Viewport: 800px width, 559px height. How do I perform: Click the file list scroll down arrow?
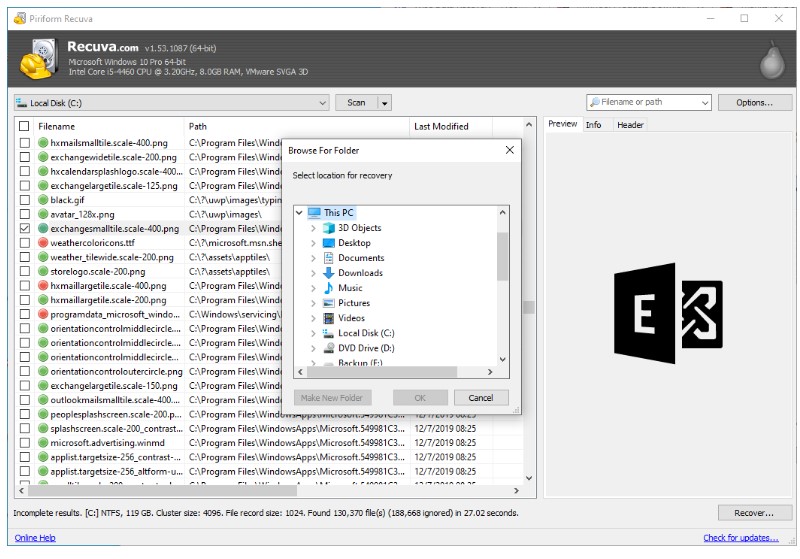click(529, 478)
